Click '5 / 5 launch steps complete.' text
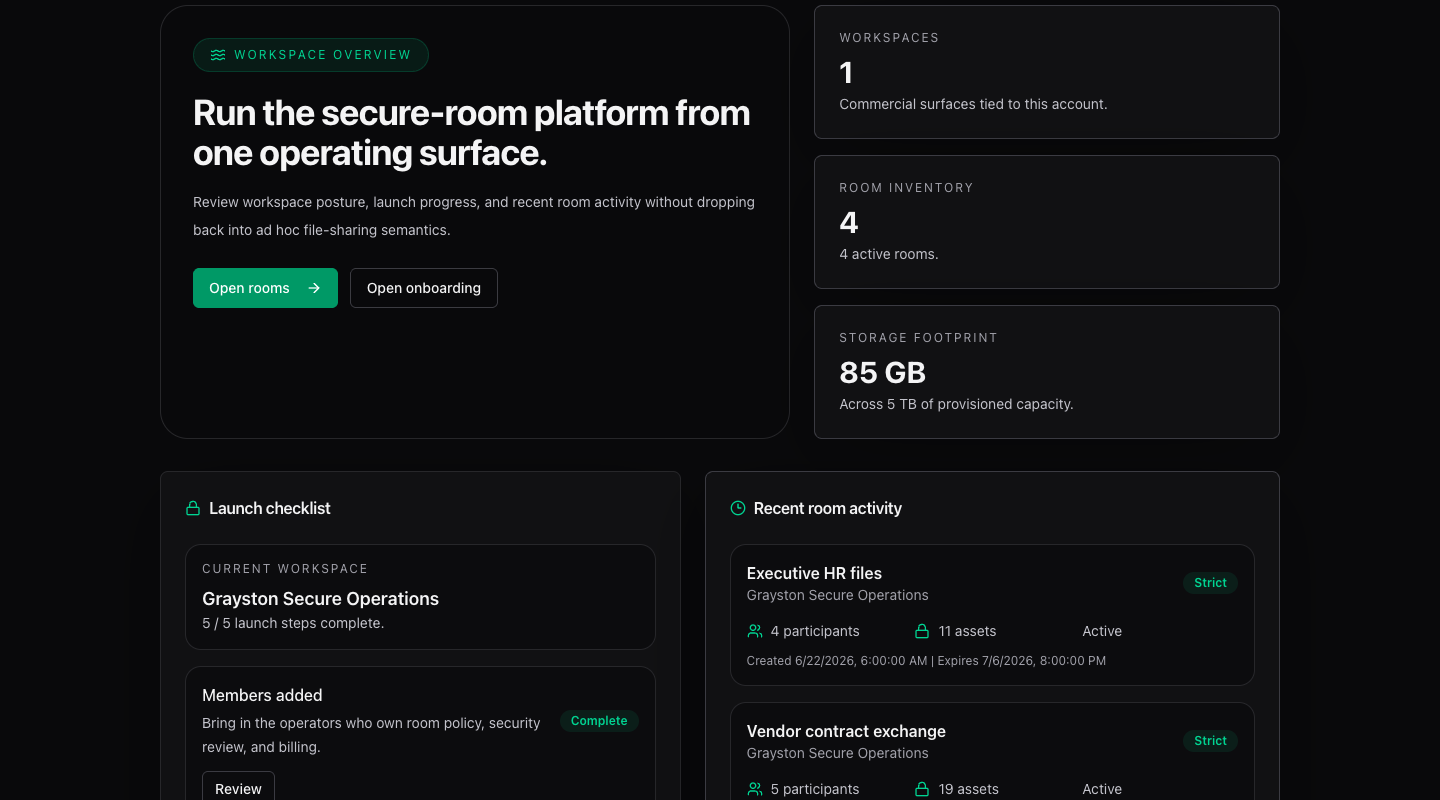The image size is (1440, 800). coord(293,623)
